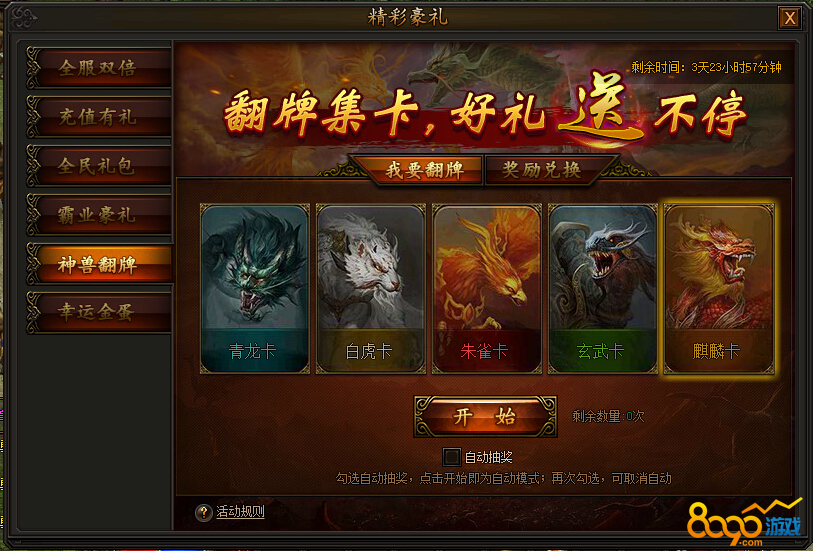
Task: Select the 我要翻牌 tab
Action: pos(425,170)
